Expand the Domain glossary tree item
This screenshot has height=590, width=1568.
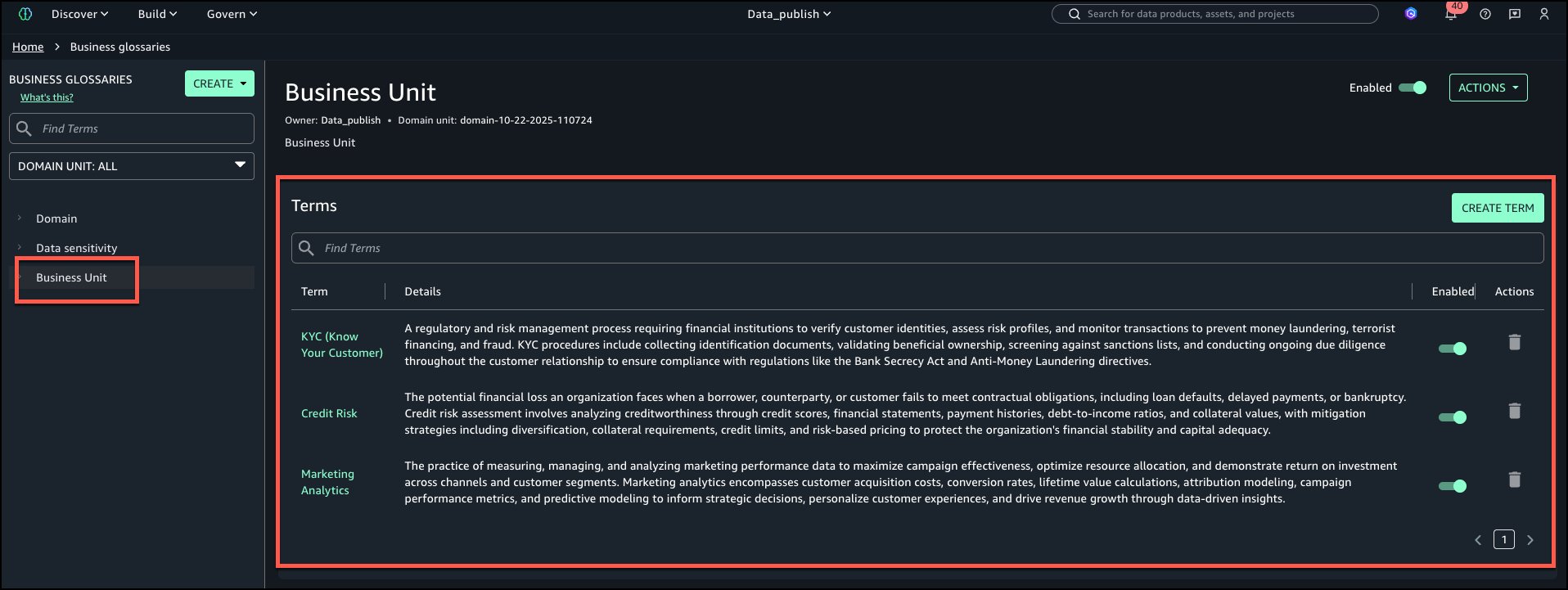click(x=20, y=218)
